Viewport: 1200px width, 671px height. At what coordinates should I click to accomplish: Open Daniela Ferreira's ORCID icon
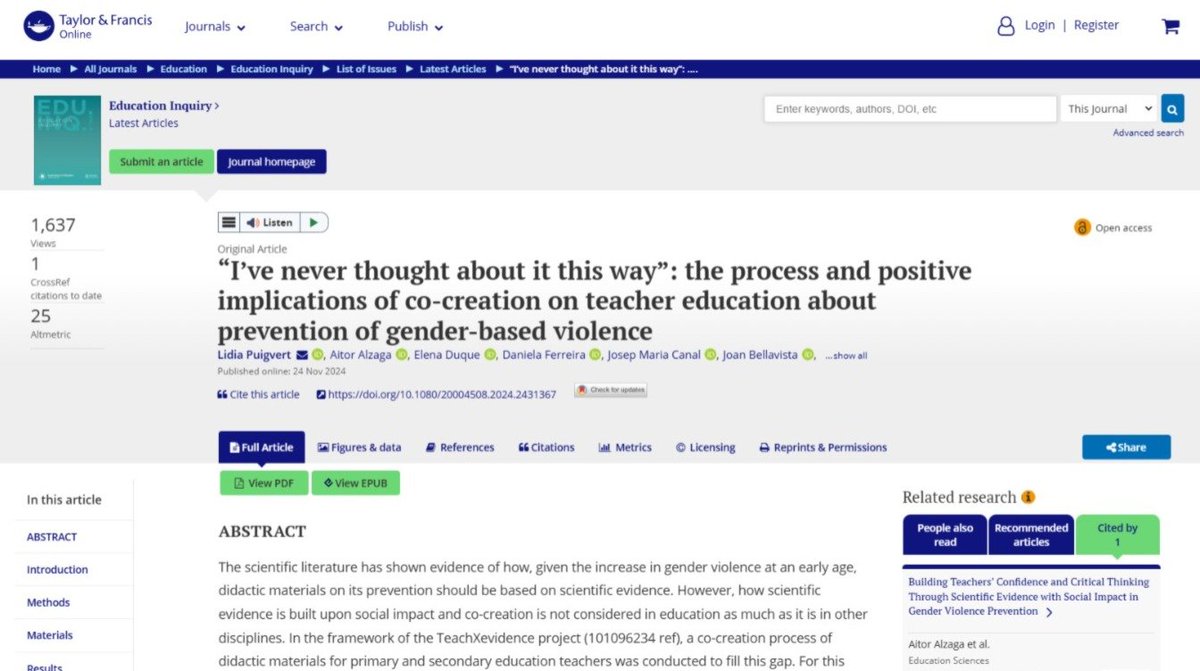[595, 355]
